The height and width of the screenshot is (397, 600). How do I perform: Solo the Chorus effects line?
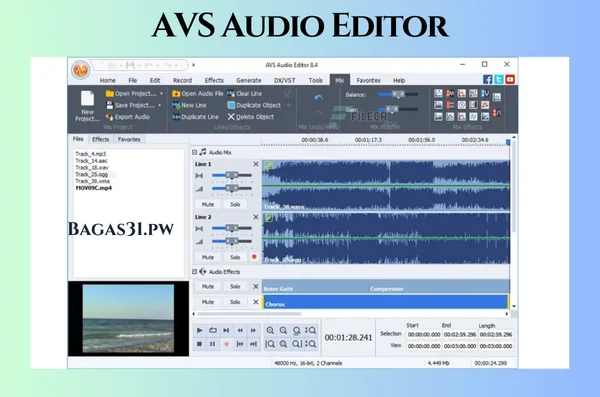tap(235, 302)
